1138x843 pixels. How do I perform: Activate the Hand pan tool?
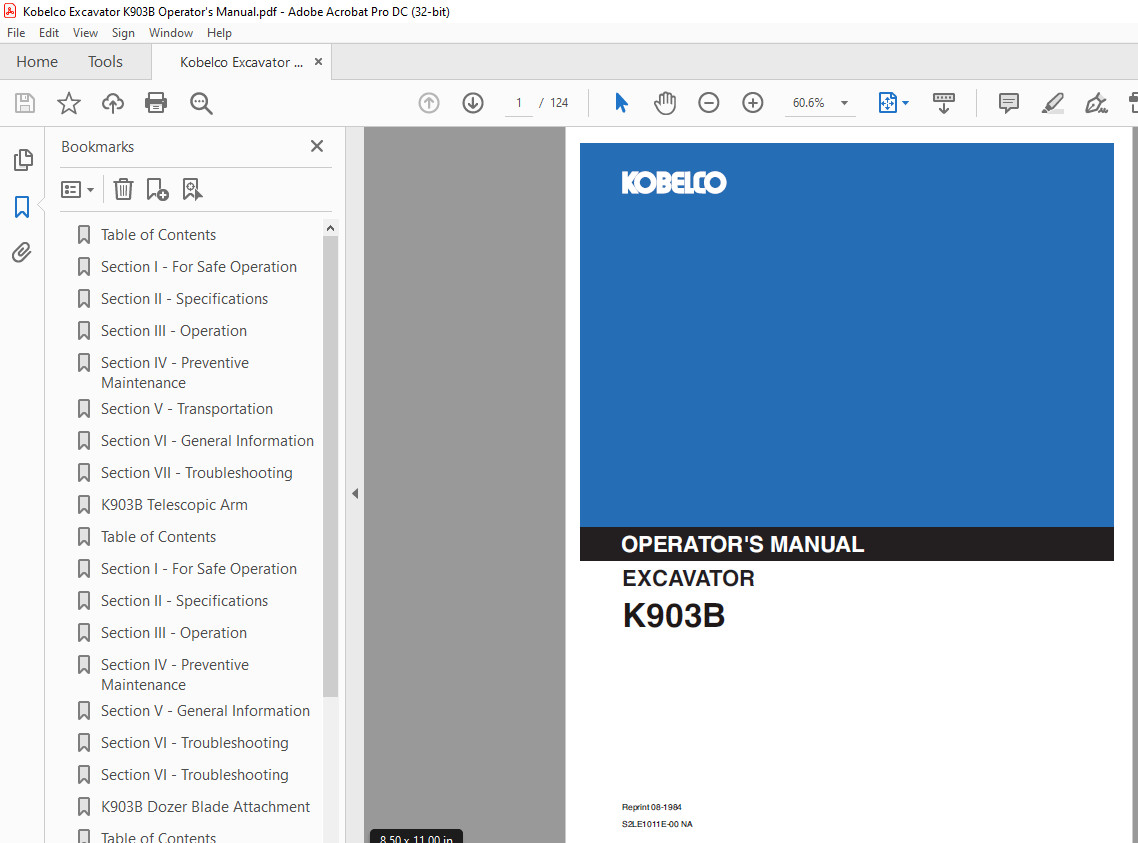click(665, 103)
